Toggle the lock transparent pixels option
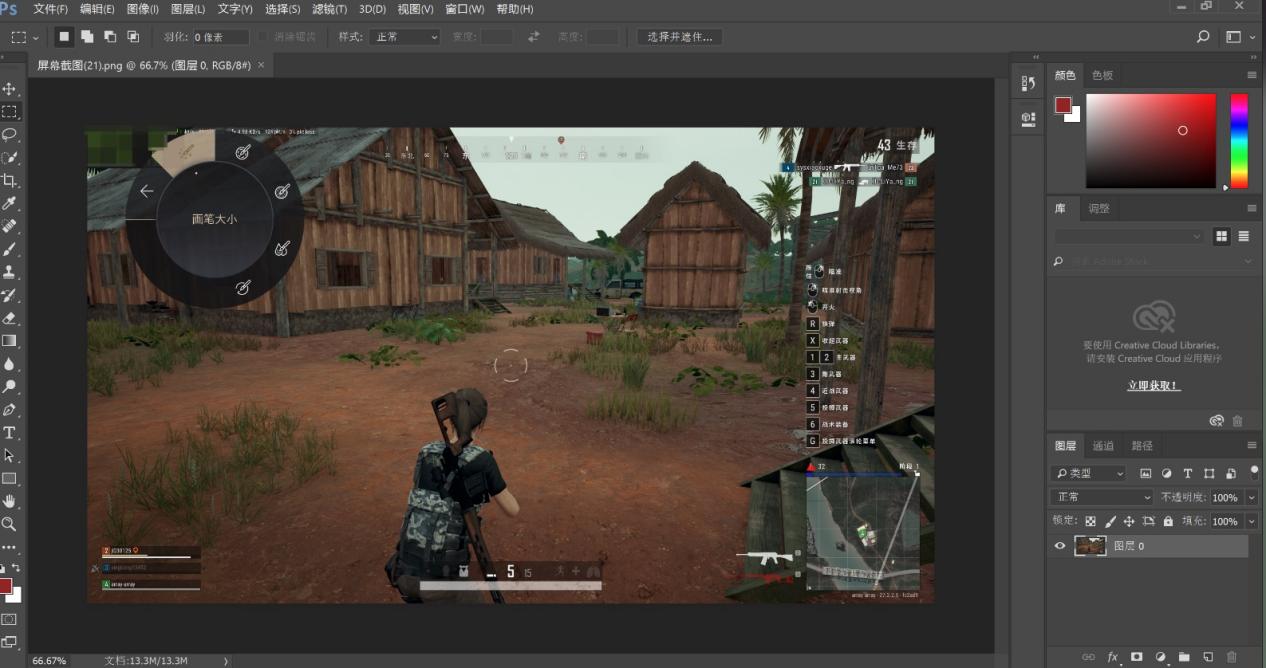Screen dimensions: 1266x668 click(1090, 521)
